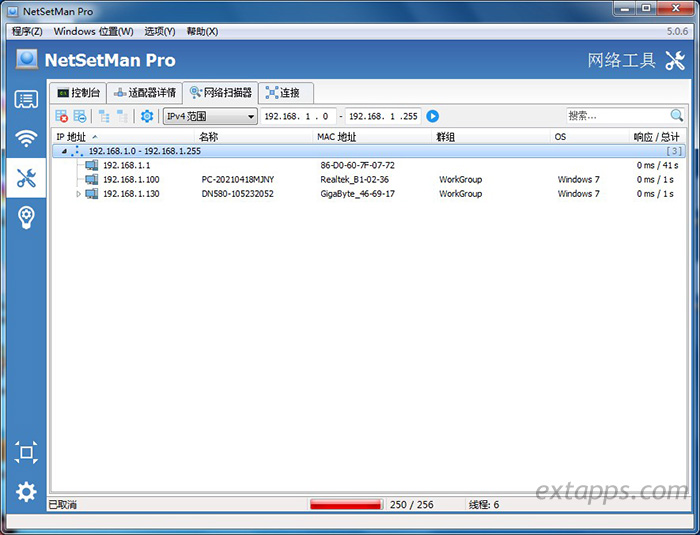Click the red scan progress bar
The image size is (700, 535).
[x=346, y=505]
